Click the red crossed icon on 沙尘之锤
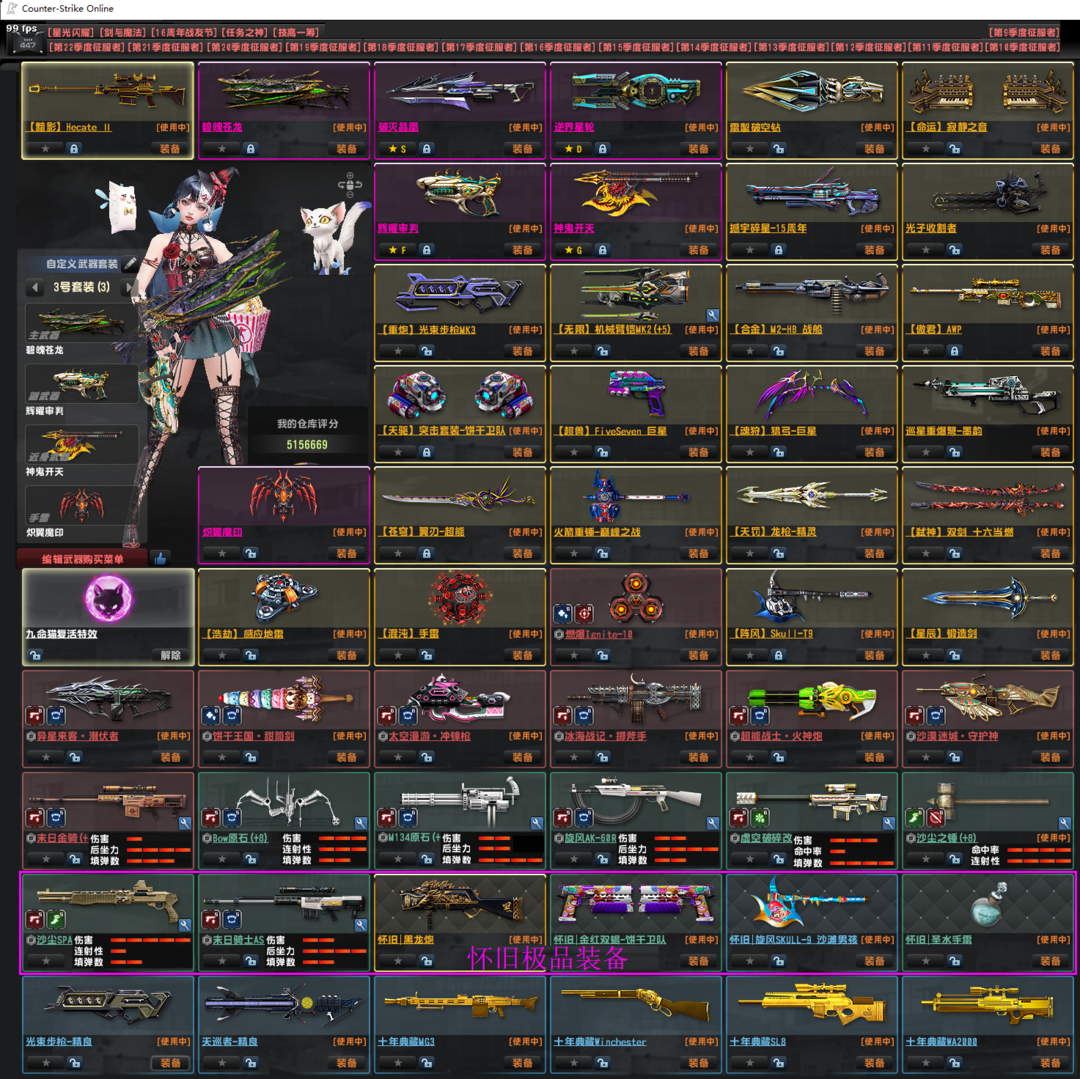 [x=936, y=817]
